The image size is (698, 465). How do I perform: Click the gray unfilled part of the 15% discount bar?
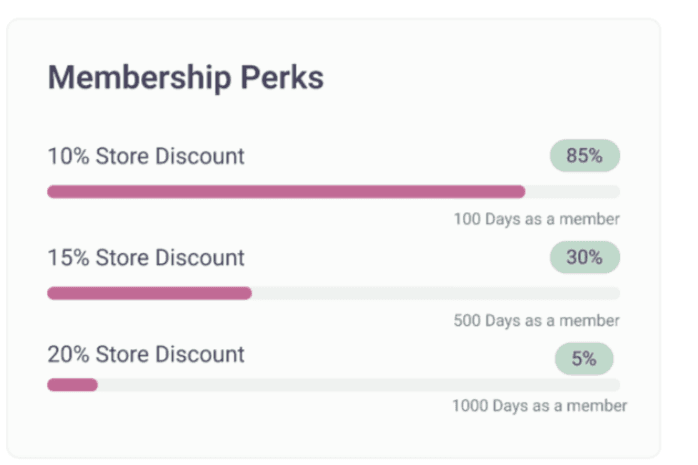click(435, 293)
